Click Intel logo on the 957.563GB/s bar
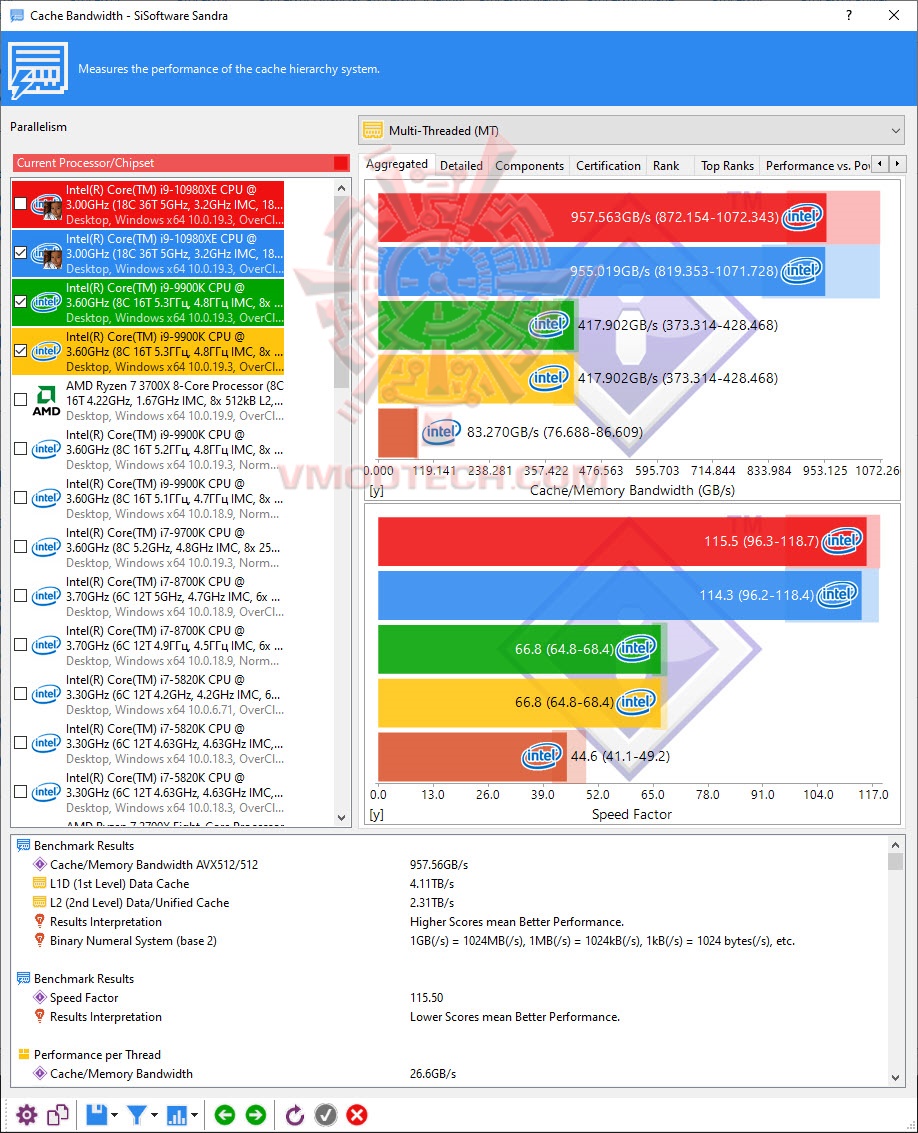This screenshot has width=918, height=1133. tap(803, 216)
